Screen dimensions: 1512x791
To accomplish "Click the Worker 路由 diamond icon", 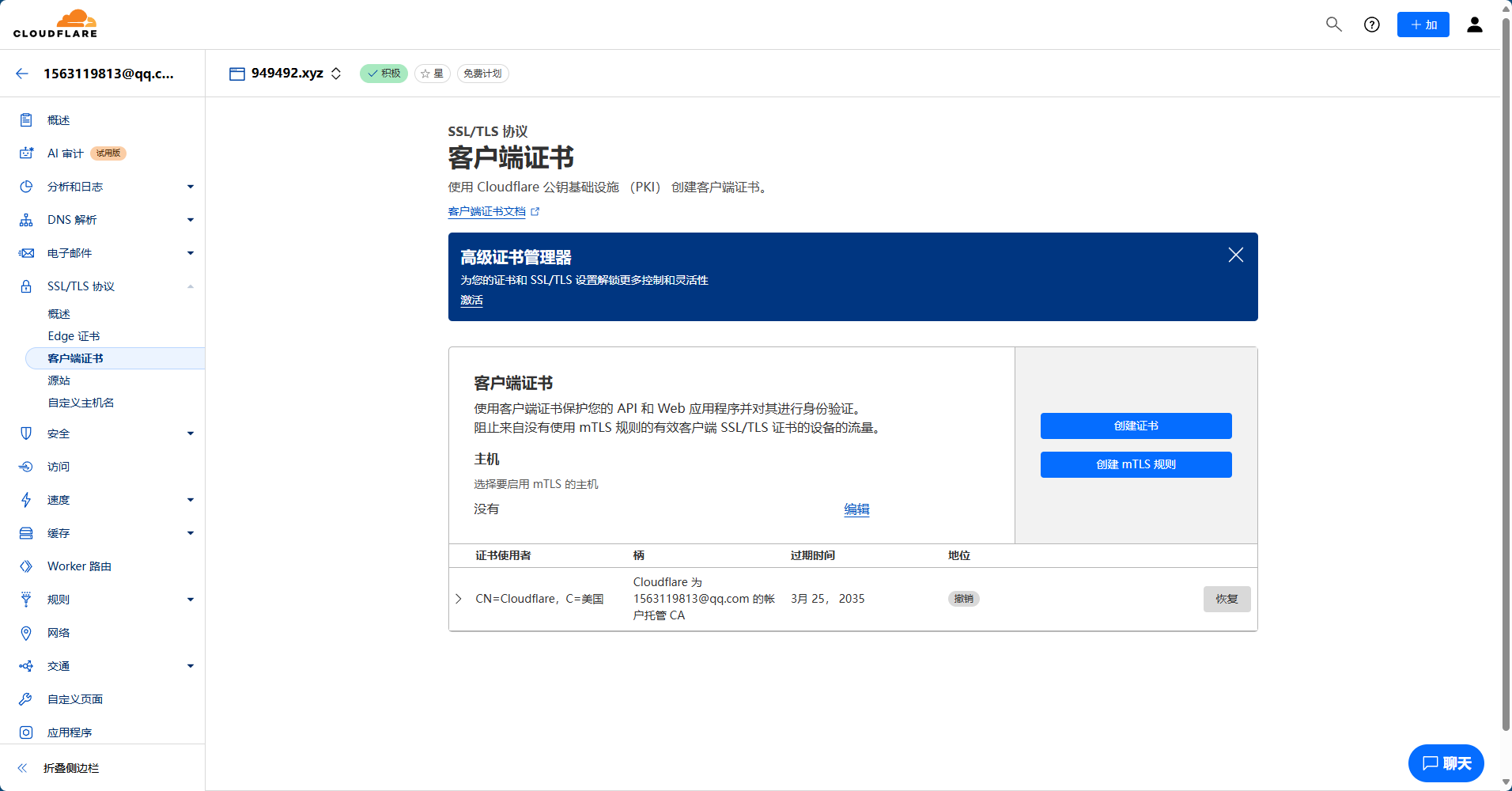I will click(26, 566).
